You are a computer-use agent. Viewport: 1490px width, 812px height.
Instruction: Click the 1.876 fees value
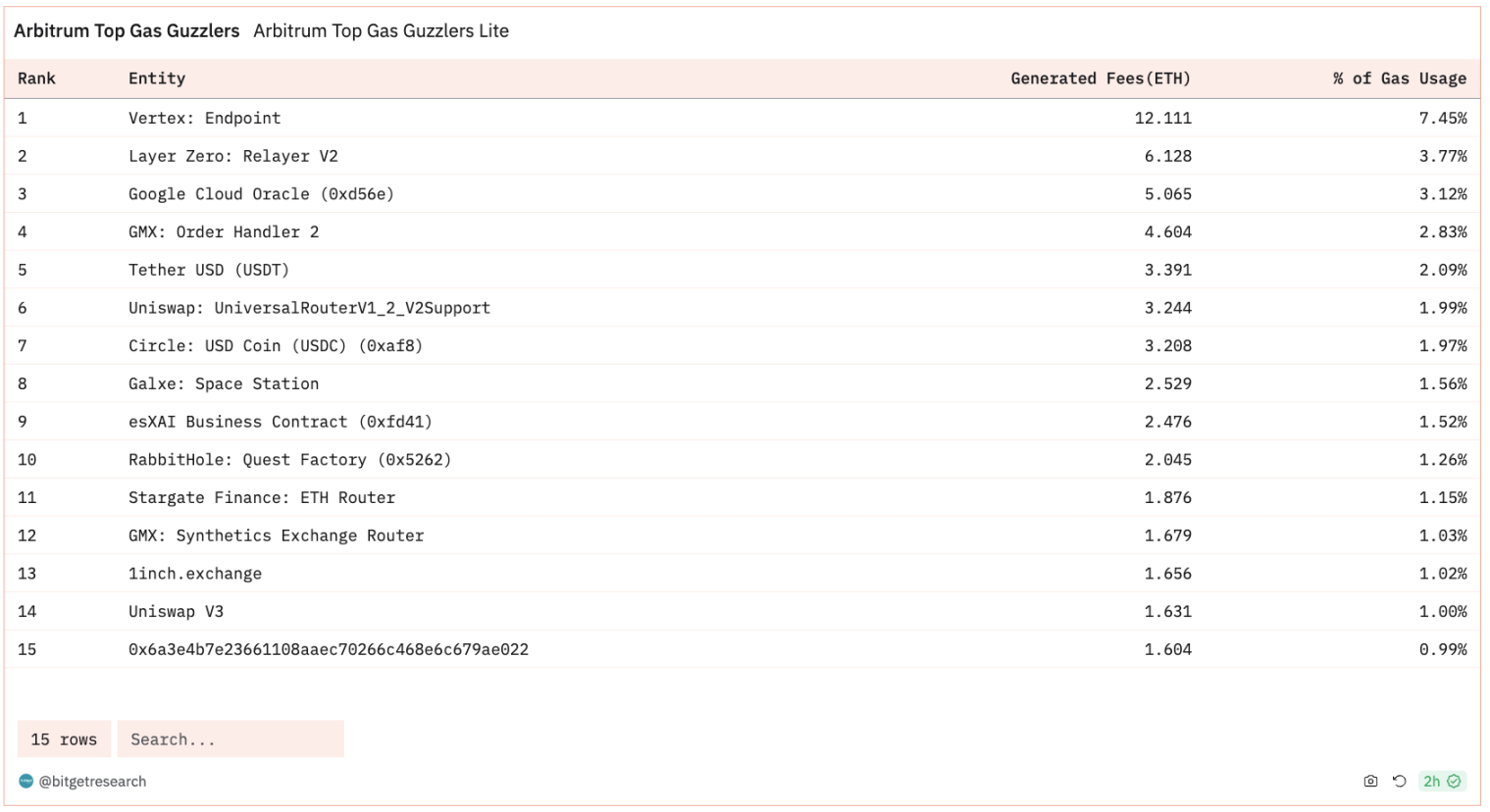[1168, 498]
